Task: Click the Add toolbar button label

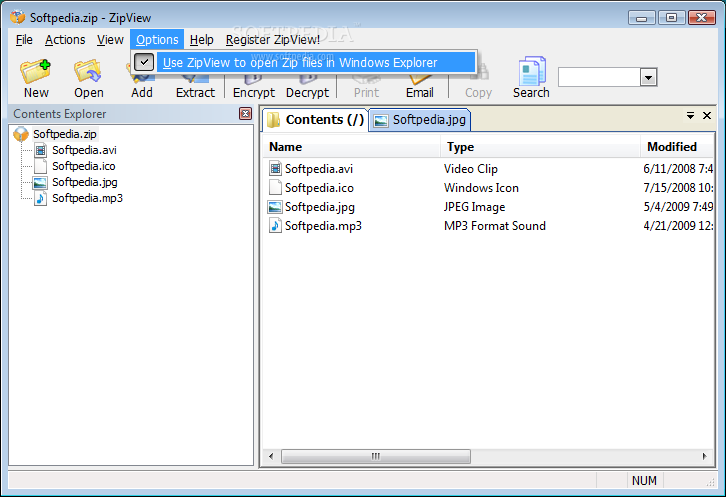Action: [x=142, y=93]
